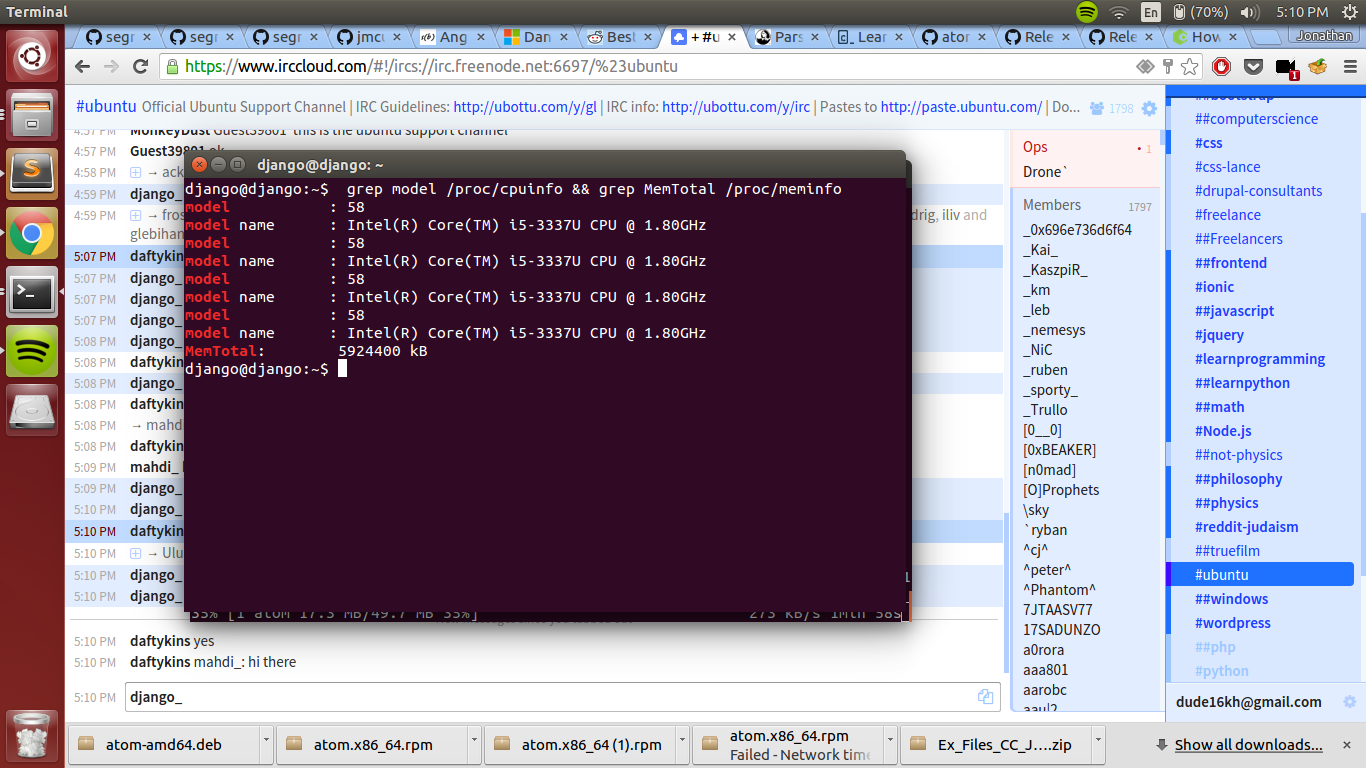Open the Pocket extension icon
Image resolution: width=1366 pixels, height=768 pixels.
(x=1253, y=67)
